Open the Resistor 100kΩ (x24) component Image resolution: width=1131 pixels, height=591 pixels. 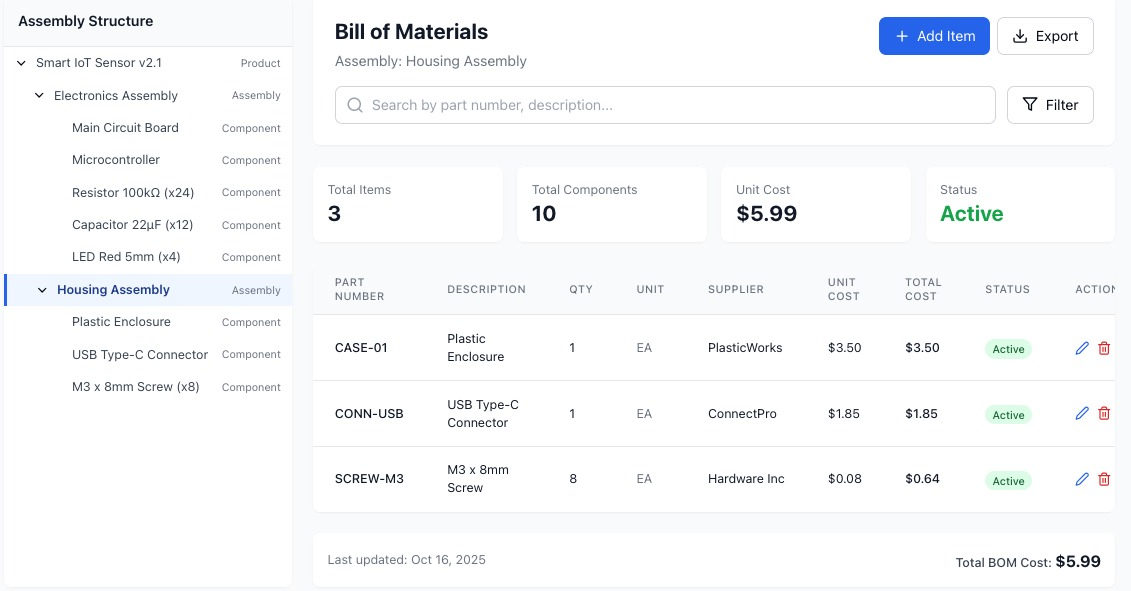tap(133, 192)
